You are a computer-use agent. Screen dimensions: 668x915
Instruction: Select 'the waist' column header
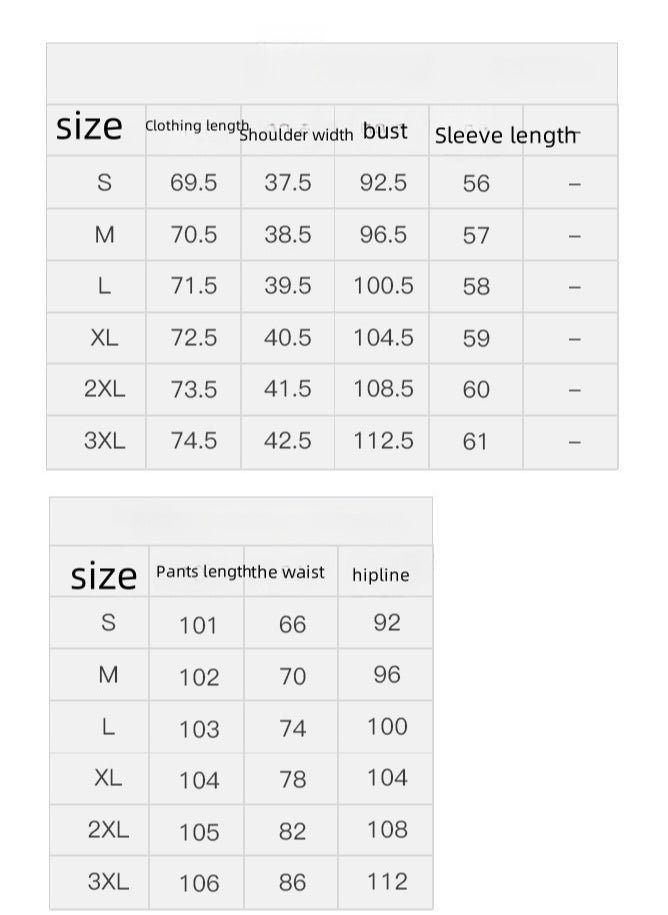pos(289,572)
